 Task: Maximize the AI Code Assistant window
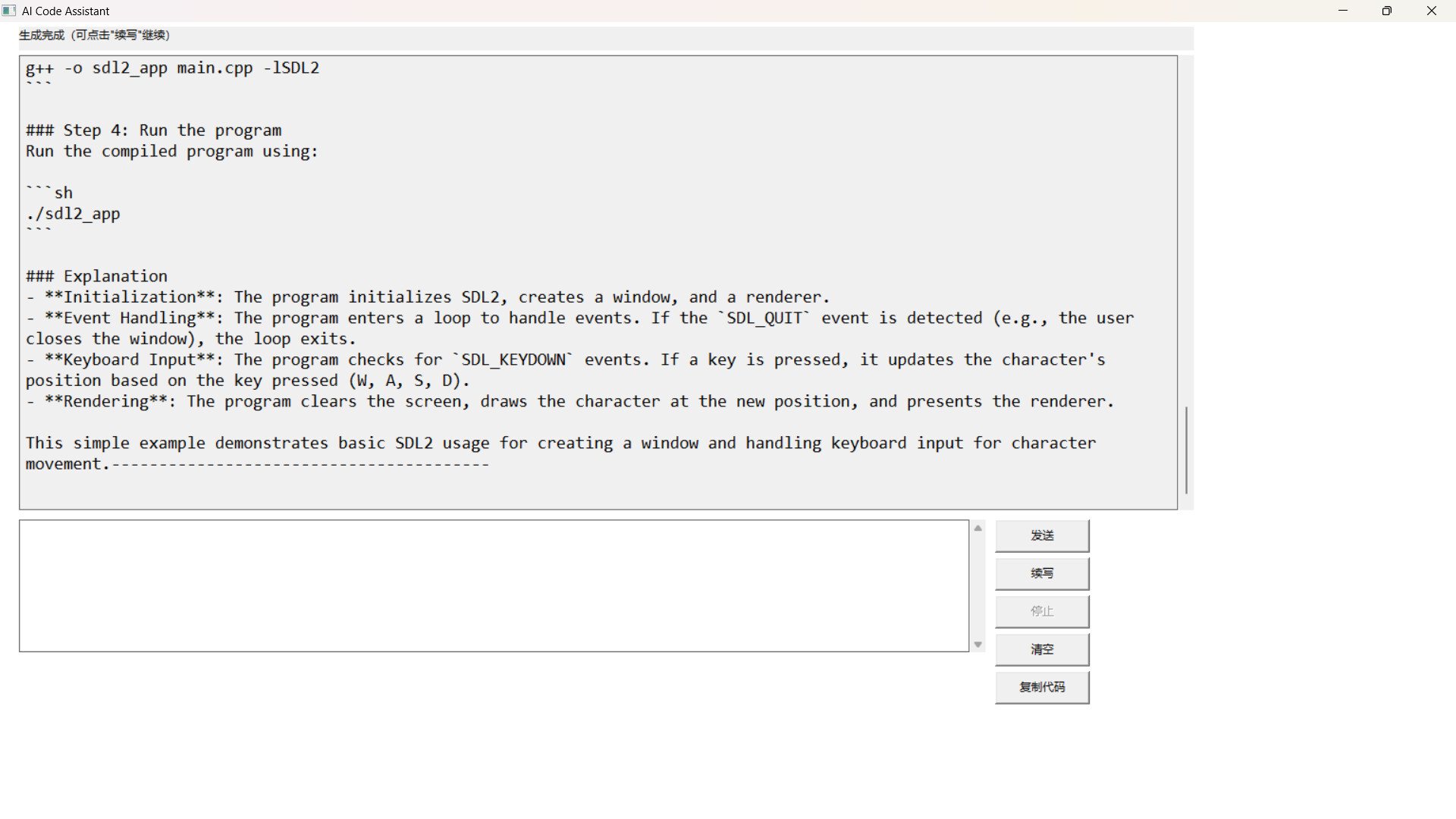[x=1387, y=11]
